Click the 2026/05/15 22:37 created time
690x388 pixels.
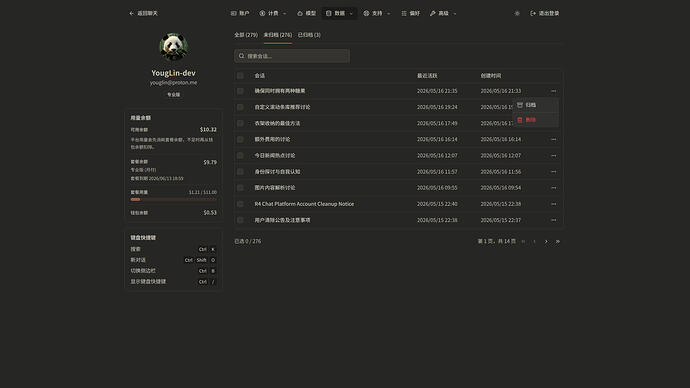[x=500, y=220]
